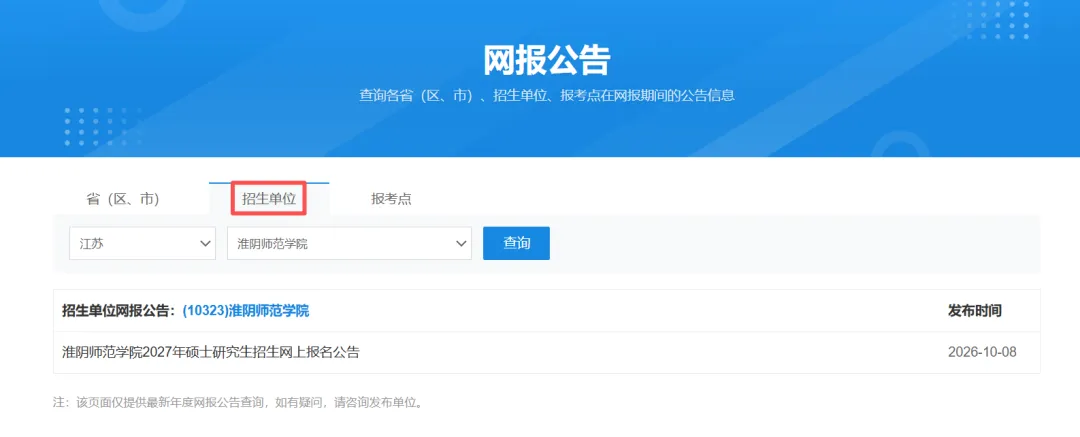Click the 网报公告 page title
Viewport: 1080px width, 437px height.
[547, 61]
